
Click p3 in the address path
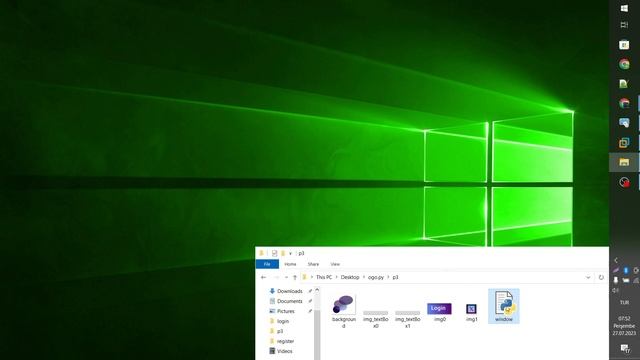(x=396, y=277)
